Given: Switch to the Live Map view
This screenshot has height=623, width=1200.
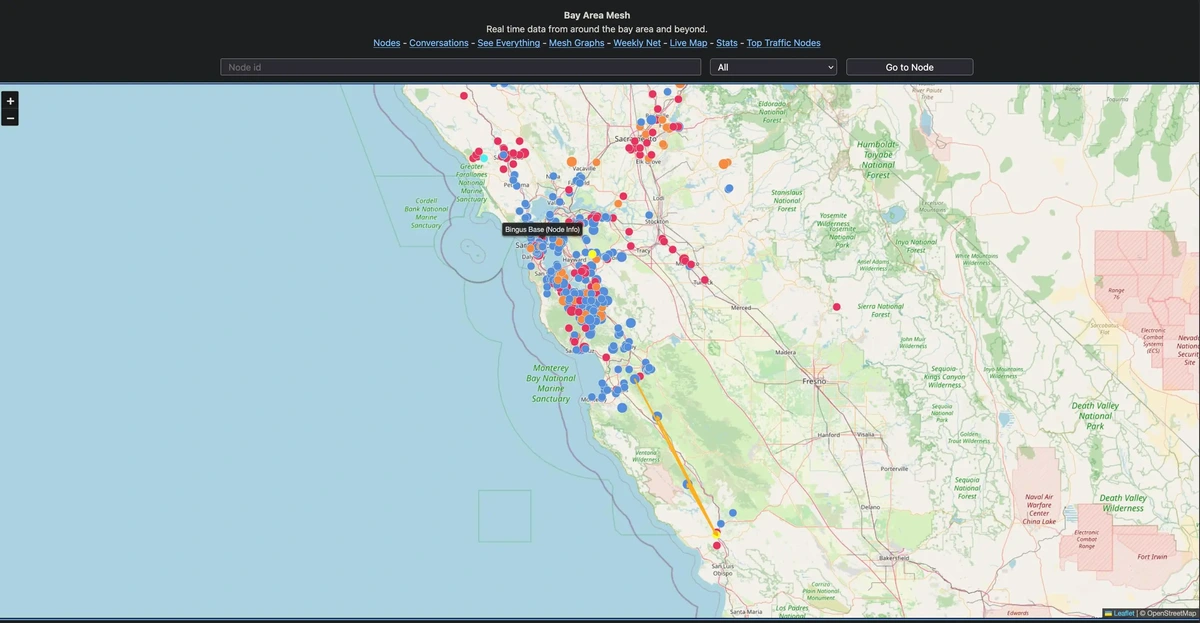Looking at the screenshot, I should tap(688, 43).
